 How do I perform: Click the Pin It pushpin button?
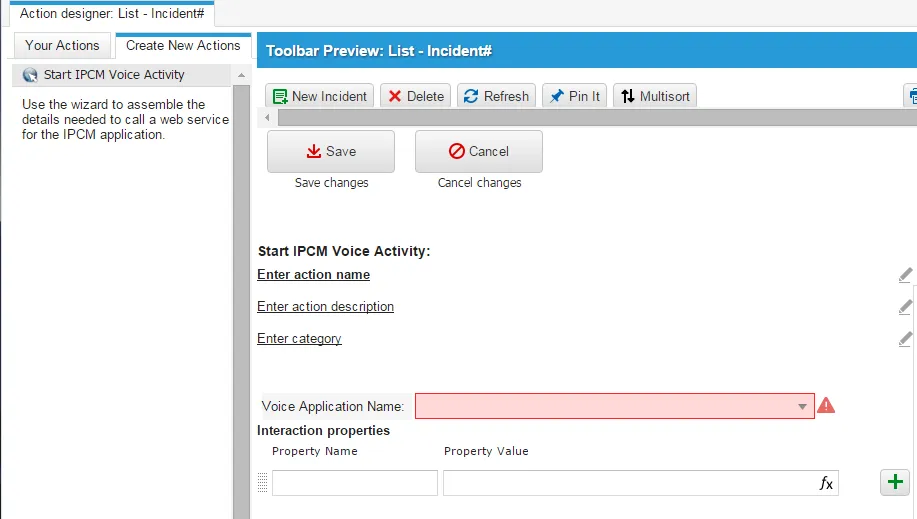coord(574,96)
